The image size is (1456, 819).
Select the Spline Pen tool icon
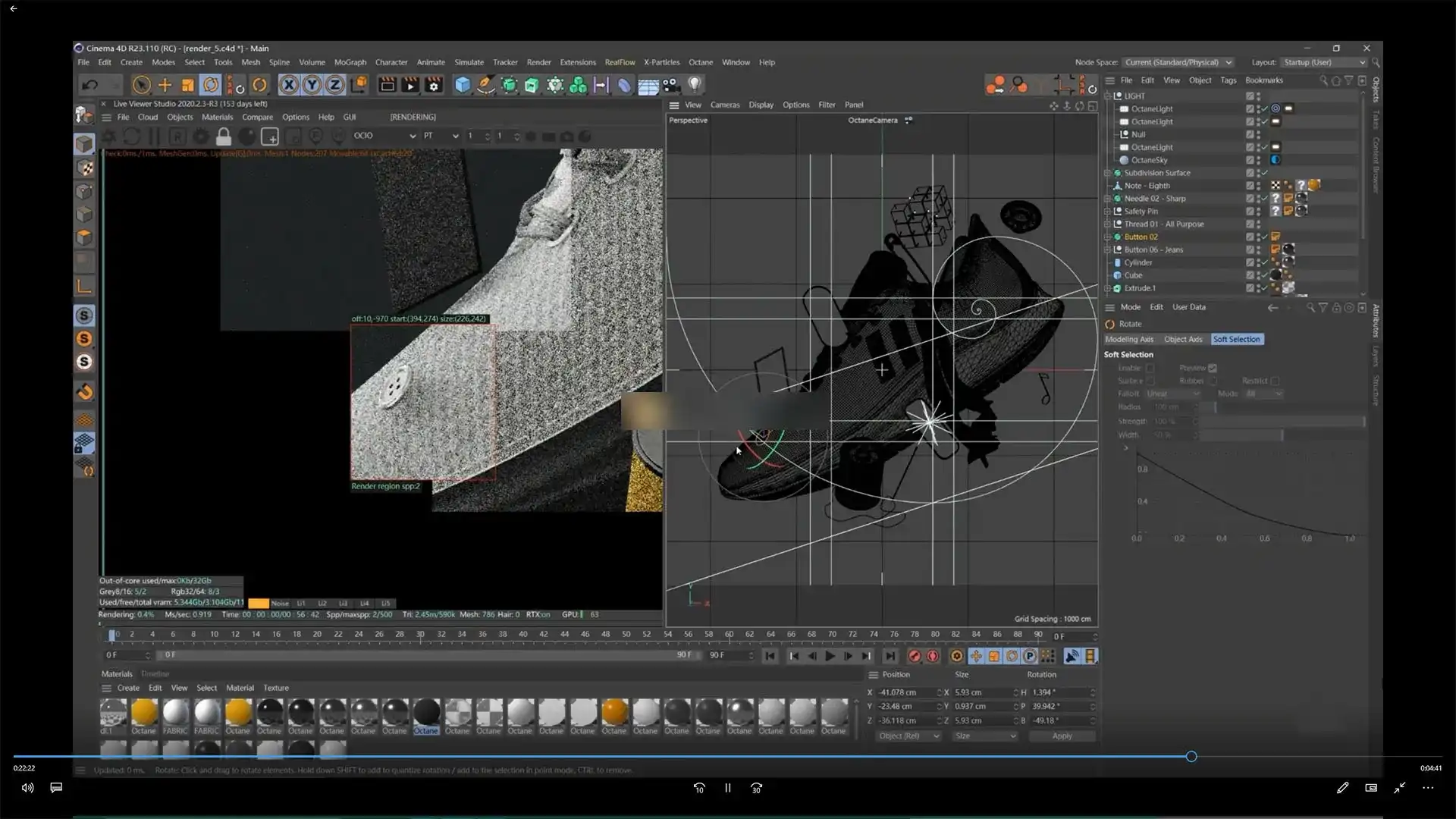coord(485,85)
